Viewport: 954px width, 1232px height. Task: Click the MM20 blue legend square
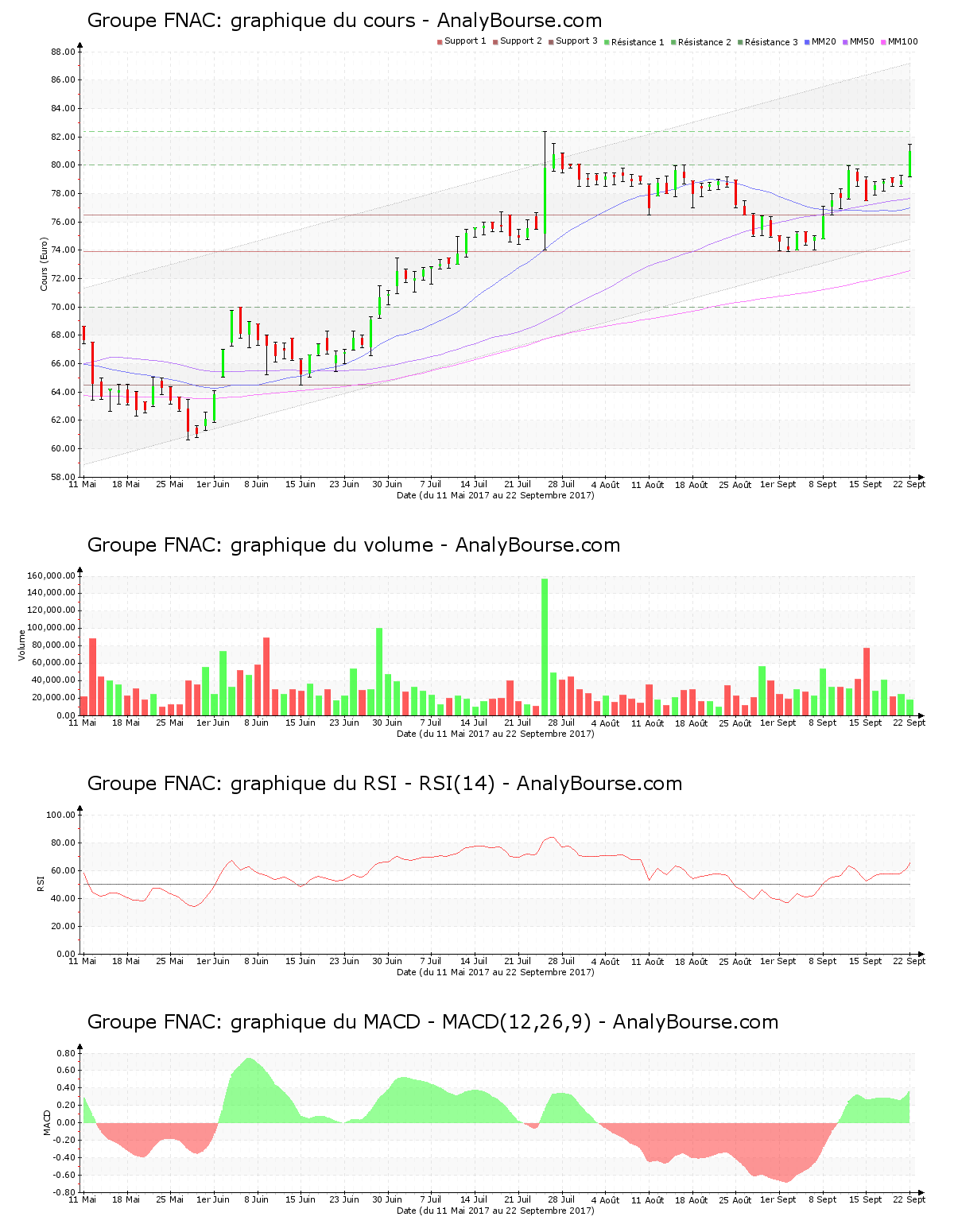coord(807,41)
